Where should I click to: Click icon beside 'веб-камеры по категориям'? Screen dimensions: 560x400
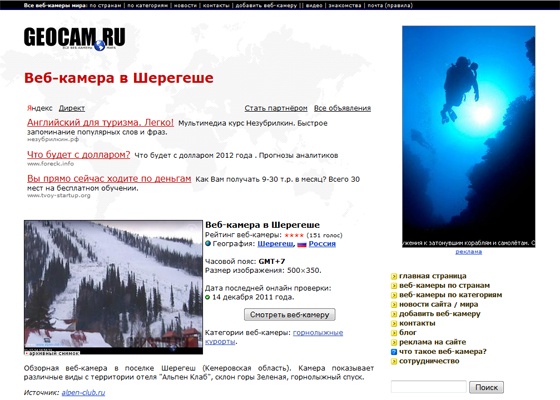point(394,295)
